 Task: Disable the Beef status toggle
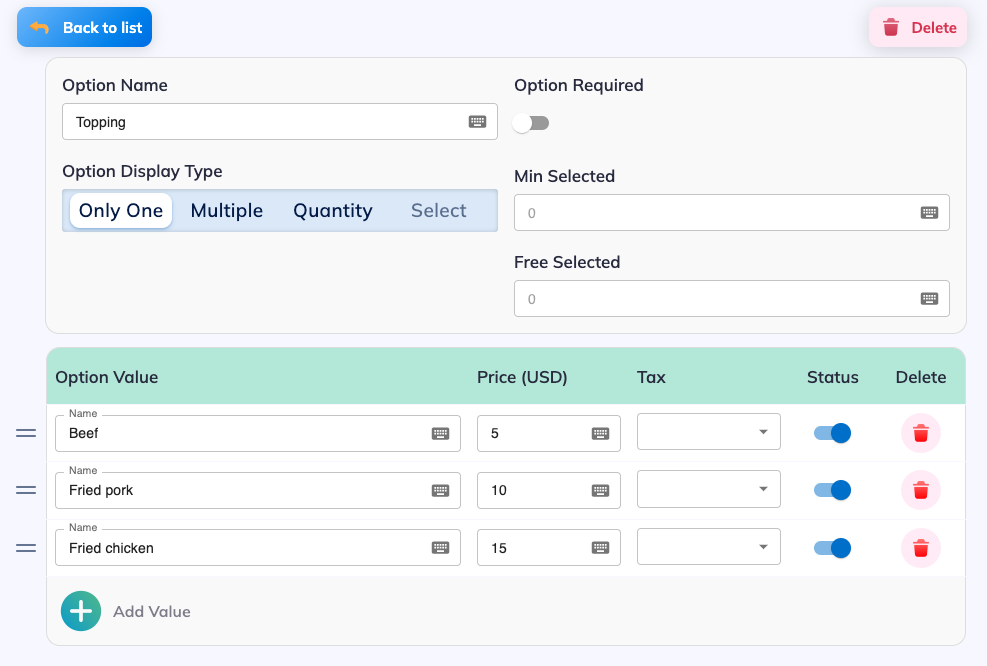point(832,433)
